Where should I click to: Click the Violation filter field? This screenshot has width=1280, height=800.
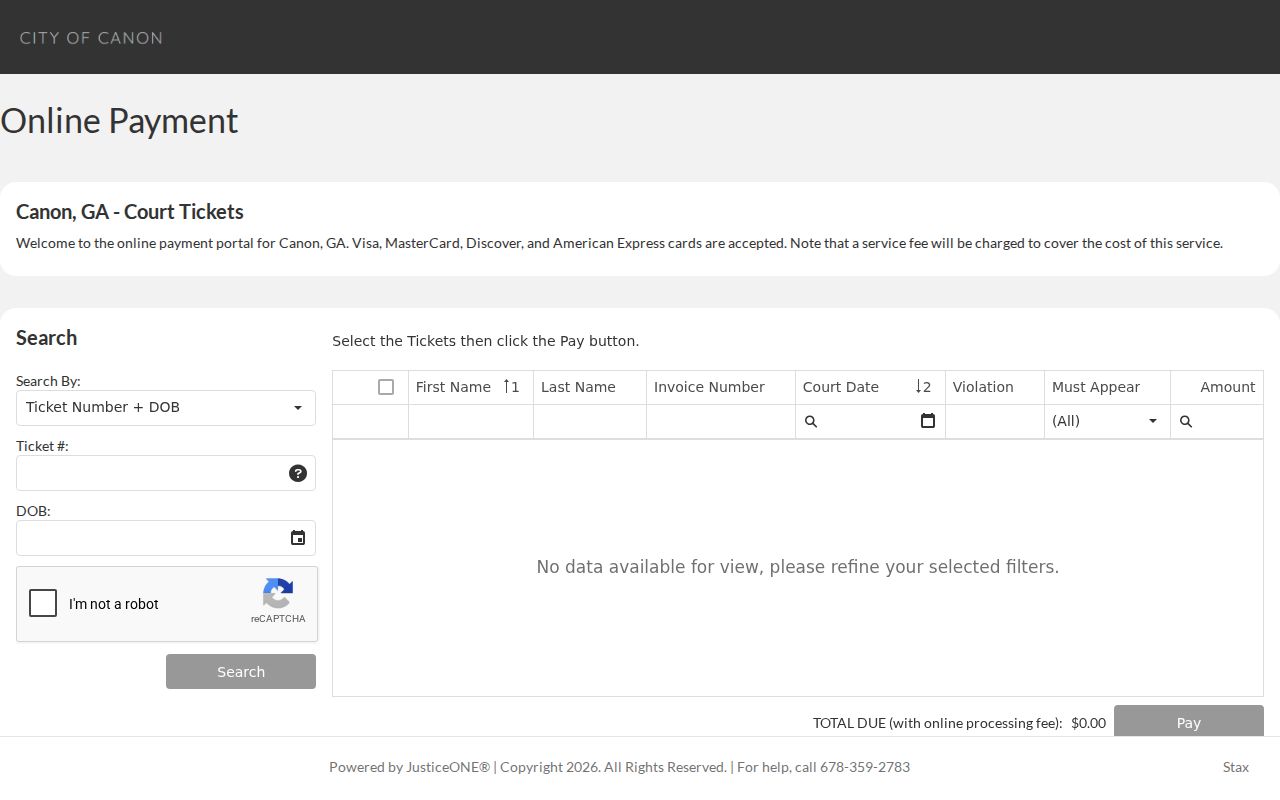(x=995, y=421)
